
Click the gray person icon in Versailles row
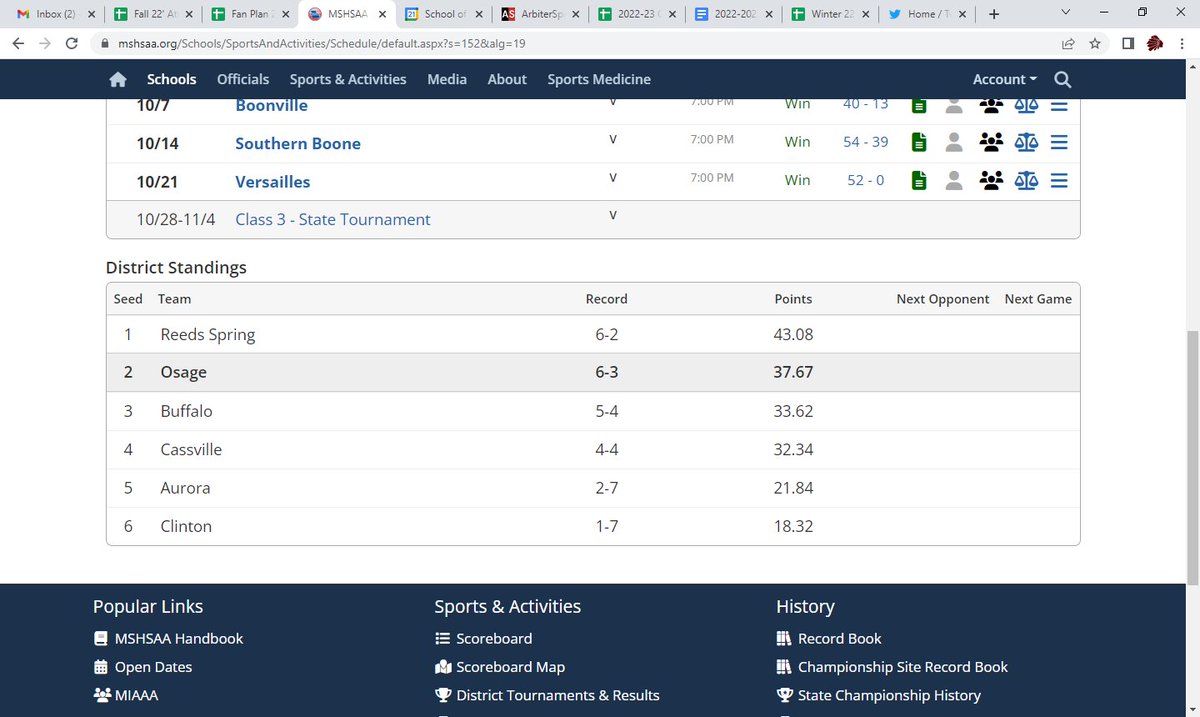954,181
